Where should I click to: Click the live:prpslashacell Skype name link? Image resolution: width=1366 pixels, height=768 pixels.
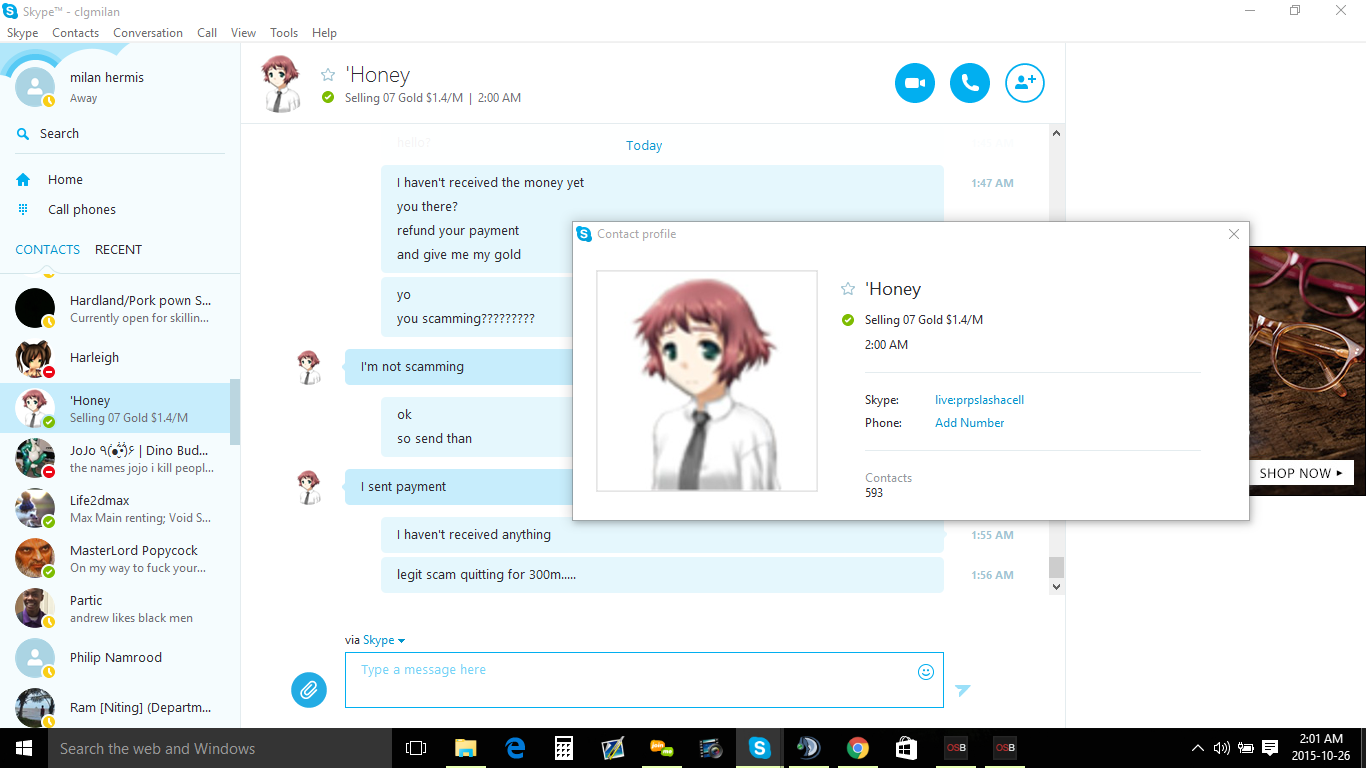coord(979,400)
